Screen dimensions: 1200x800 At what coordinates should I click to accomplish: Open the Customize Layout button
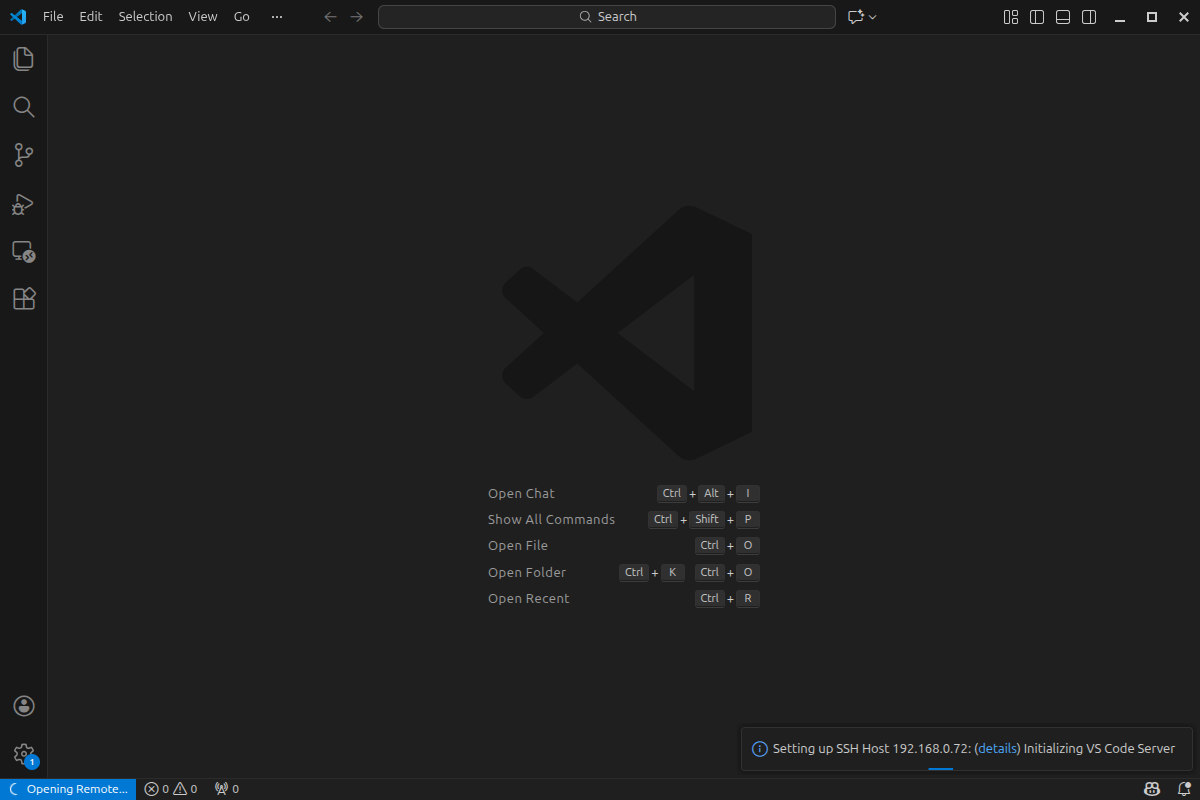[x=1011, y=17]
